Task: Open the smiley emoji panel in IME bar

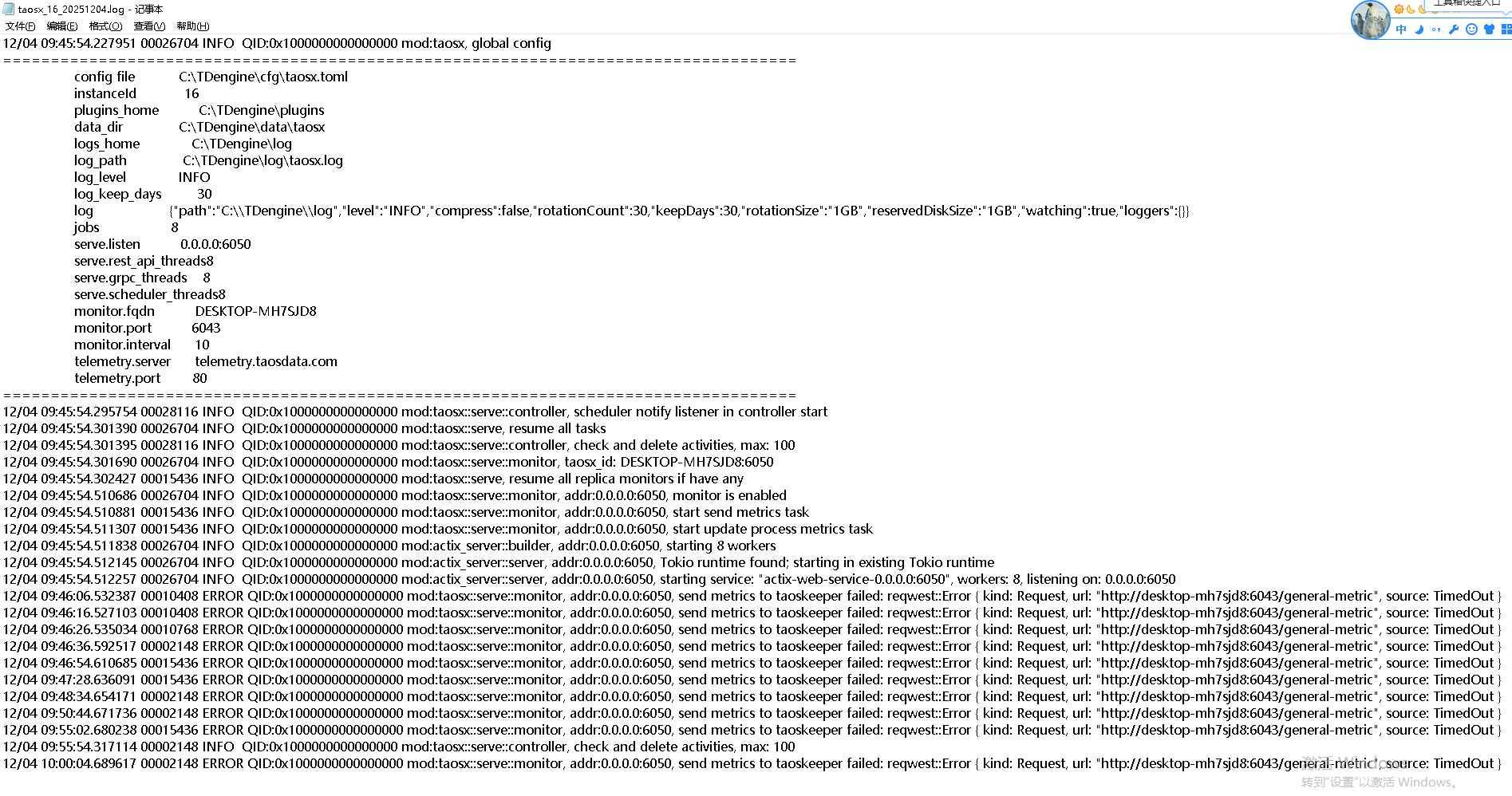Action: coord(1471,30)
